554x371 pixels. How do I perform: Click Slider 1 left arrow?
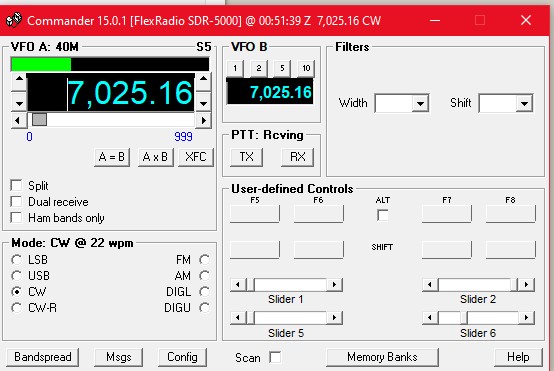pyautogui.click(x=238, y=284)
